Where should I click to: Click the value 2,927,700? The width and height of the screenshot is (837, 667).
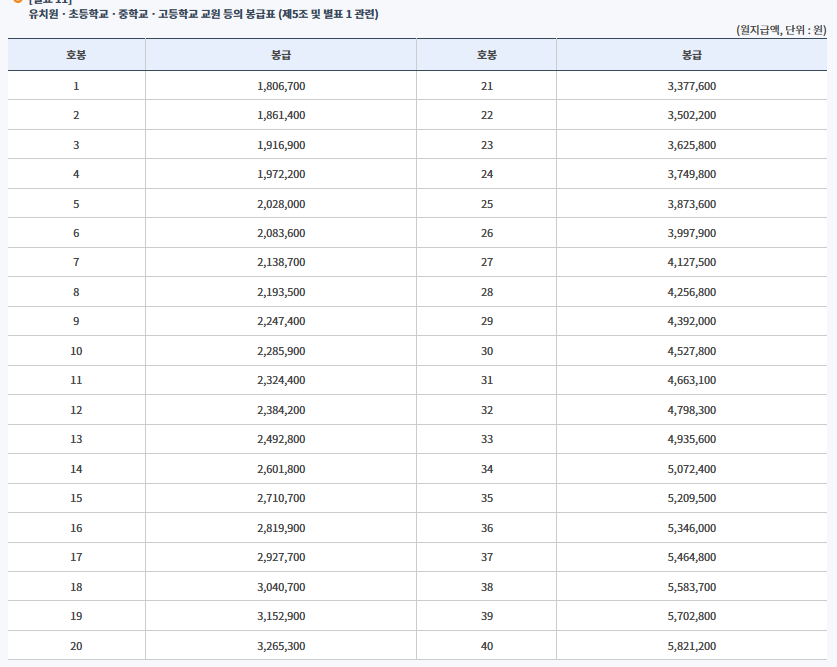(281, 557)
